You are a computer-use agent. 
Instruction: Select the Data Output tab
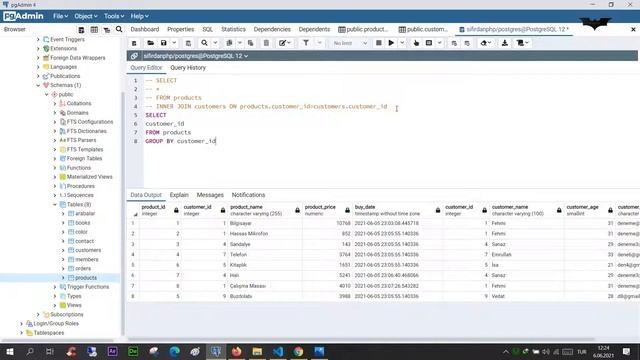pyautogui.click(x=146, y=195)
